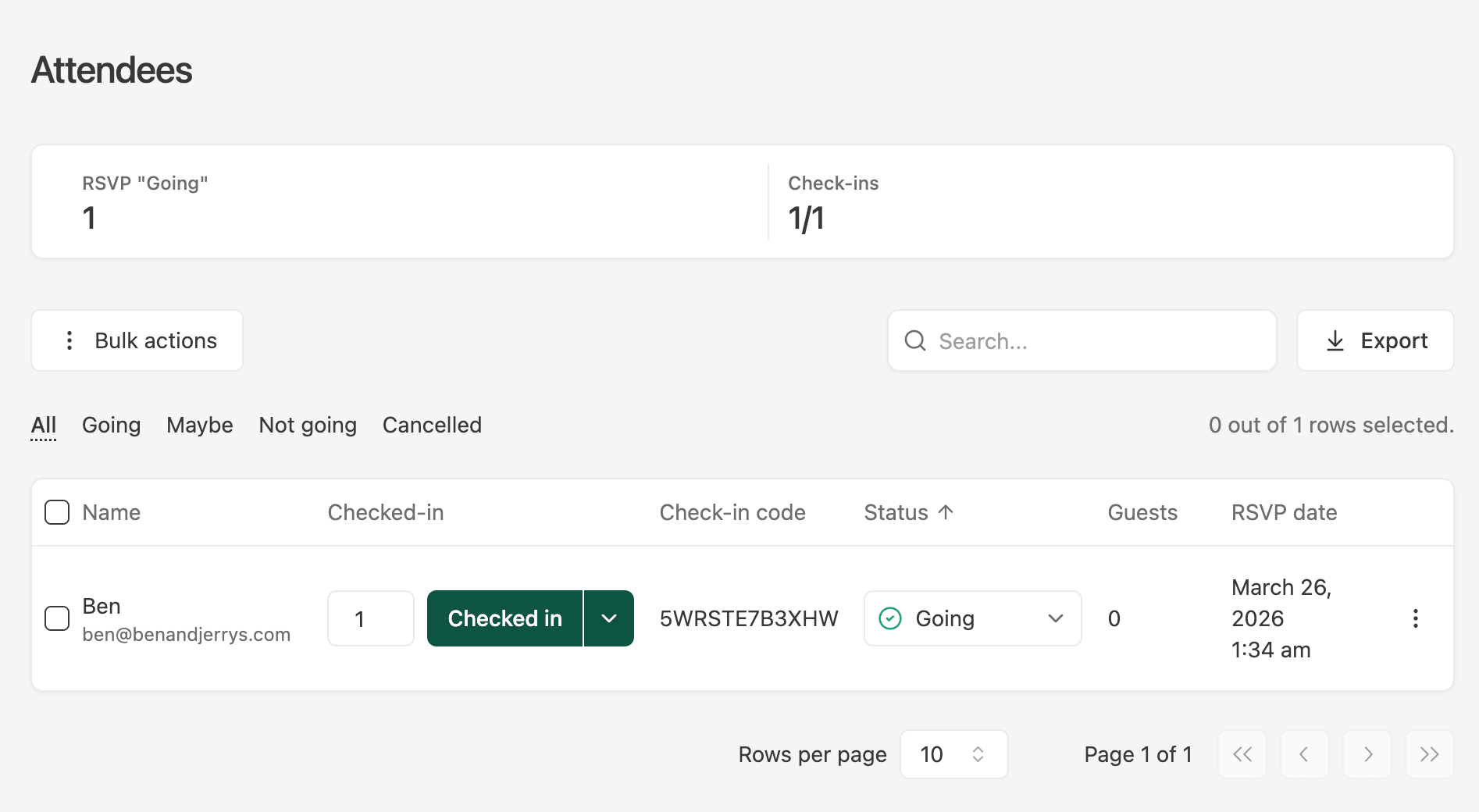Select the checkbox in Ben's row
This screenshot has height=812, width=1479.
[57, 618]
